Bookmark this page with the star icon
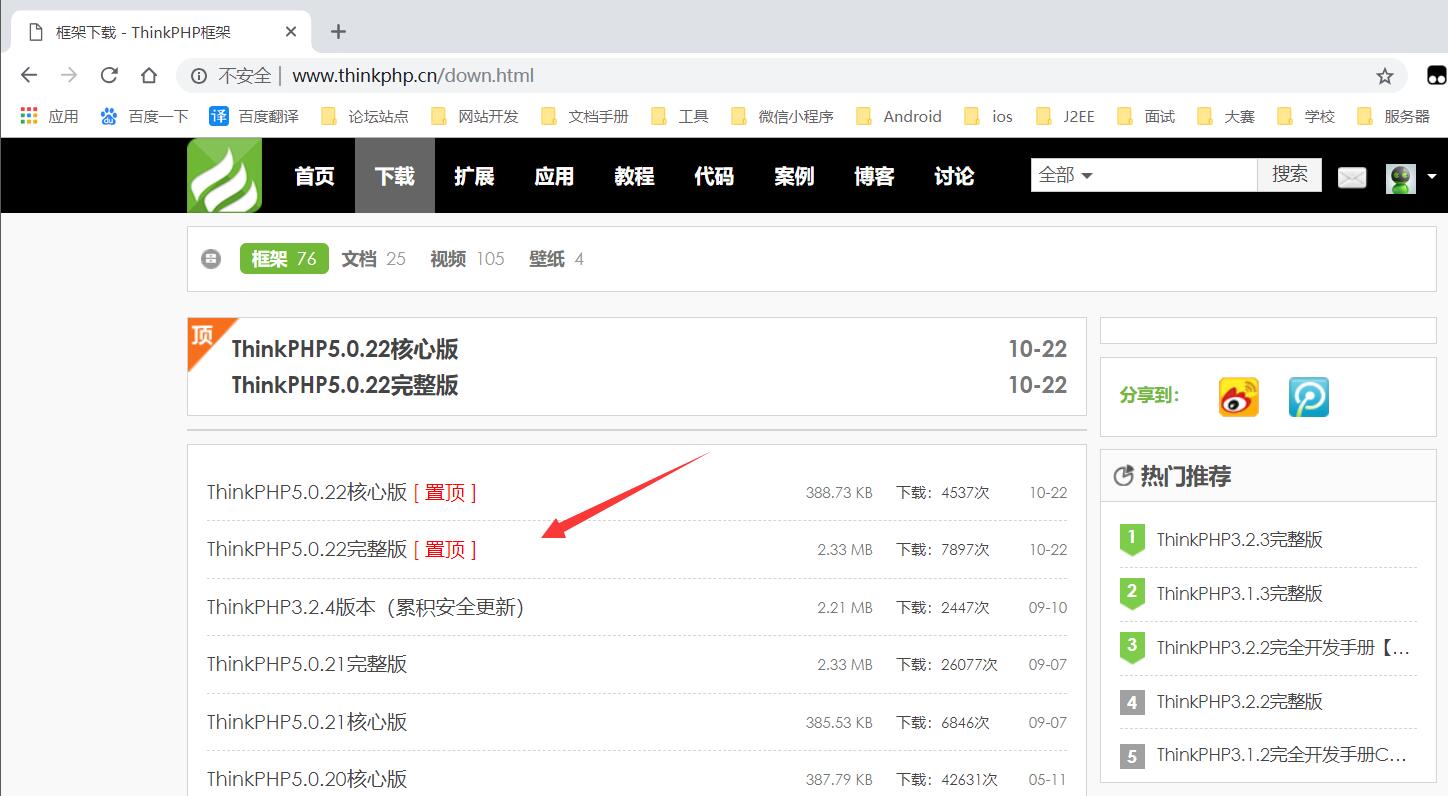This screenshot has height=796, width=1448. pos(1385,76)
